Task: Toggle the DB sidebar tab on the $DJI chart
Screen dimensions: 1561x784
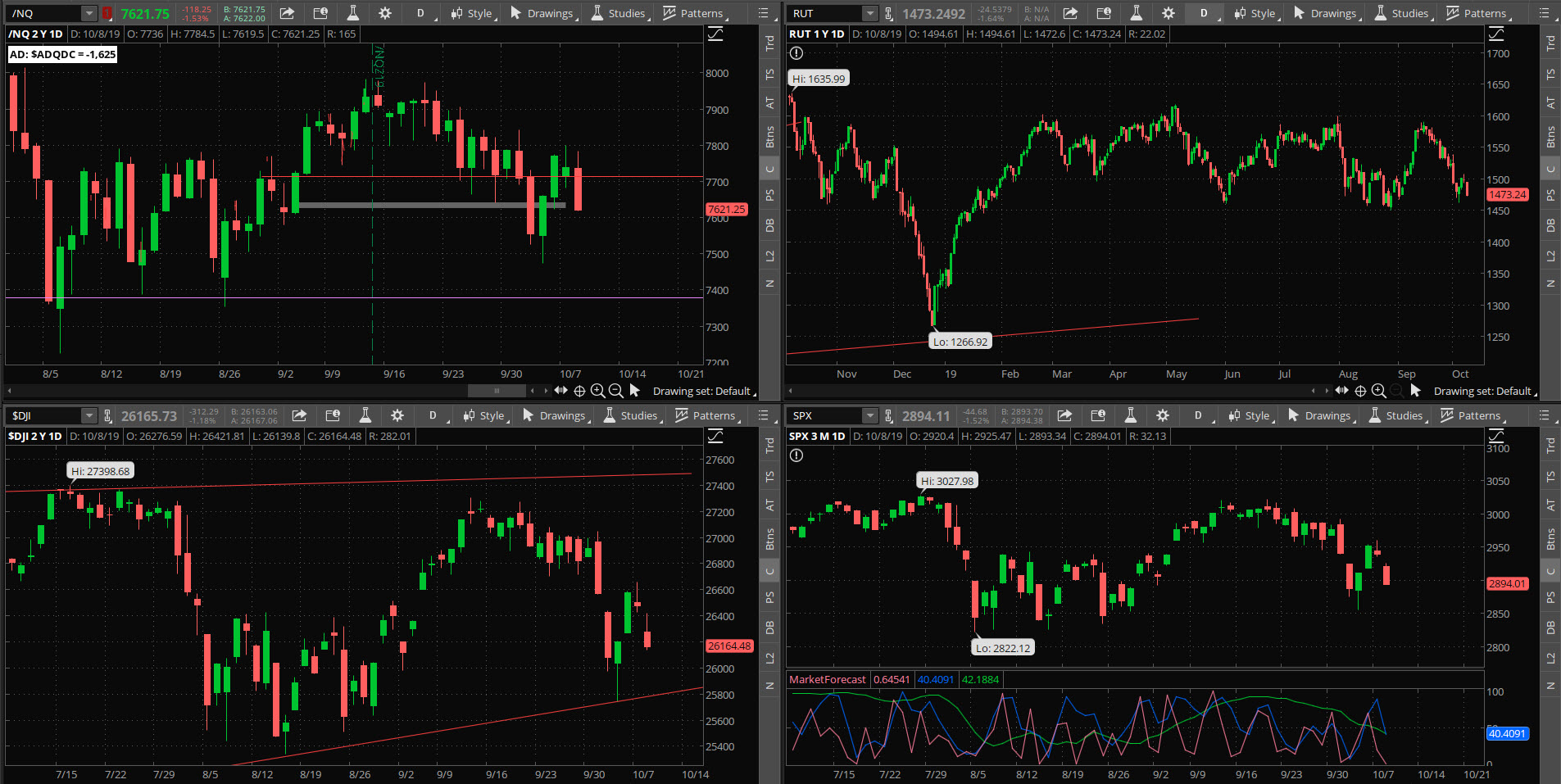Action: point(769,628)
